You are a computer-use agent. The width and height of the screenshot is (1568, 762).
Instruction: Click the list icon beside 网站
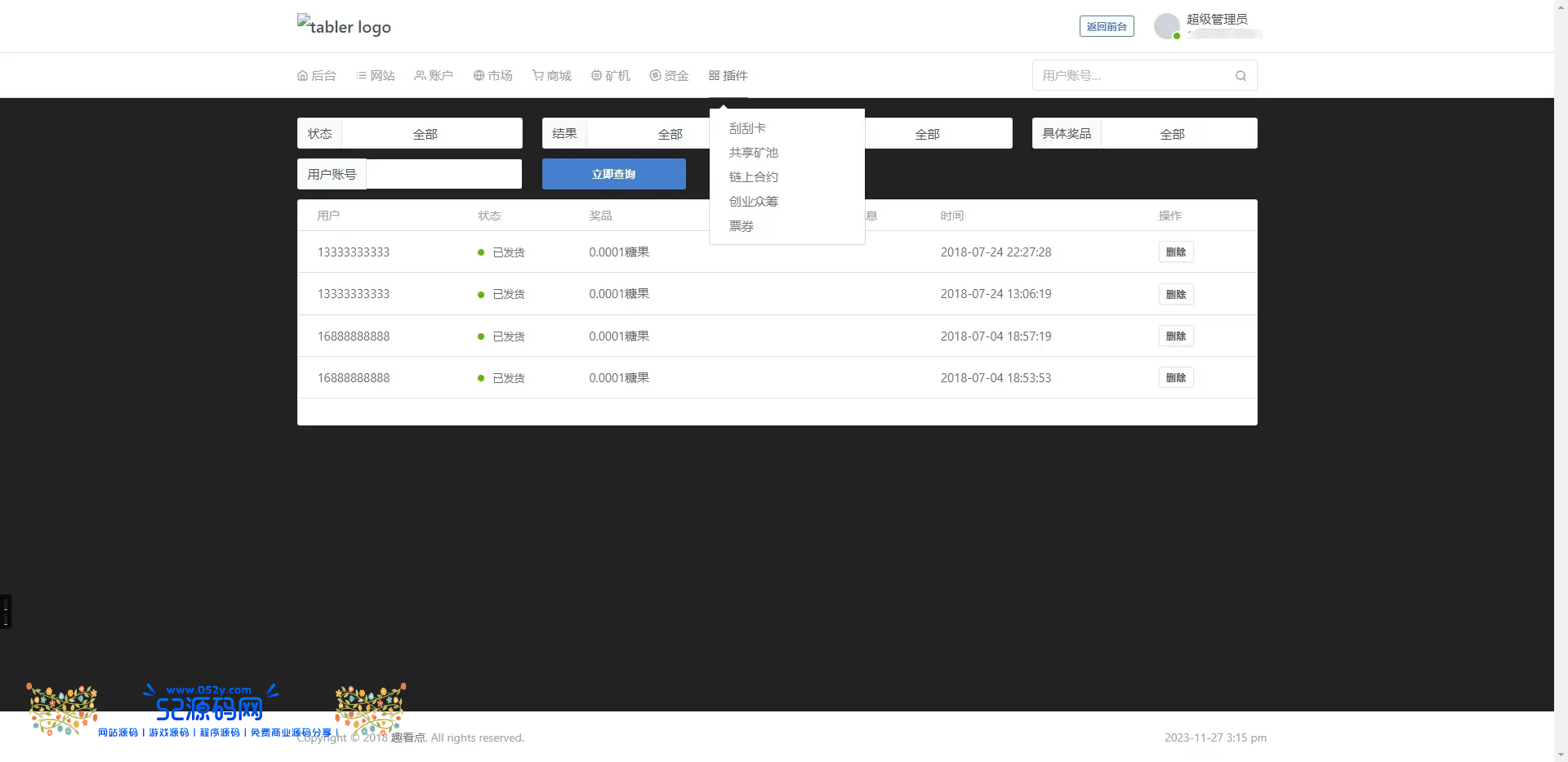tap(361, 76)
